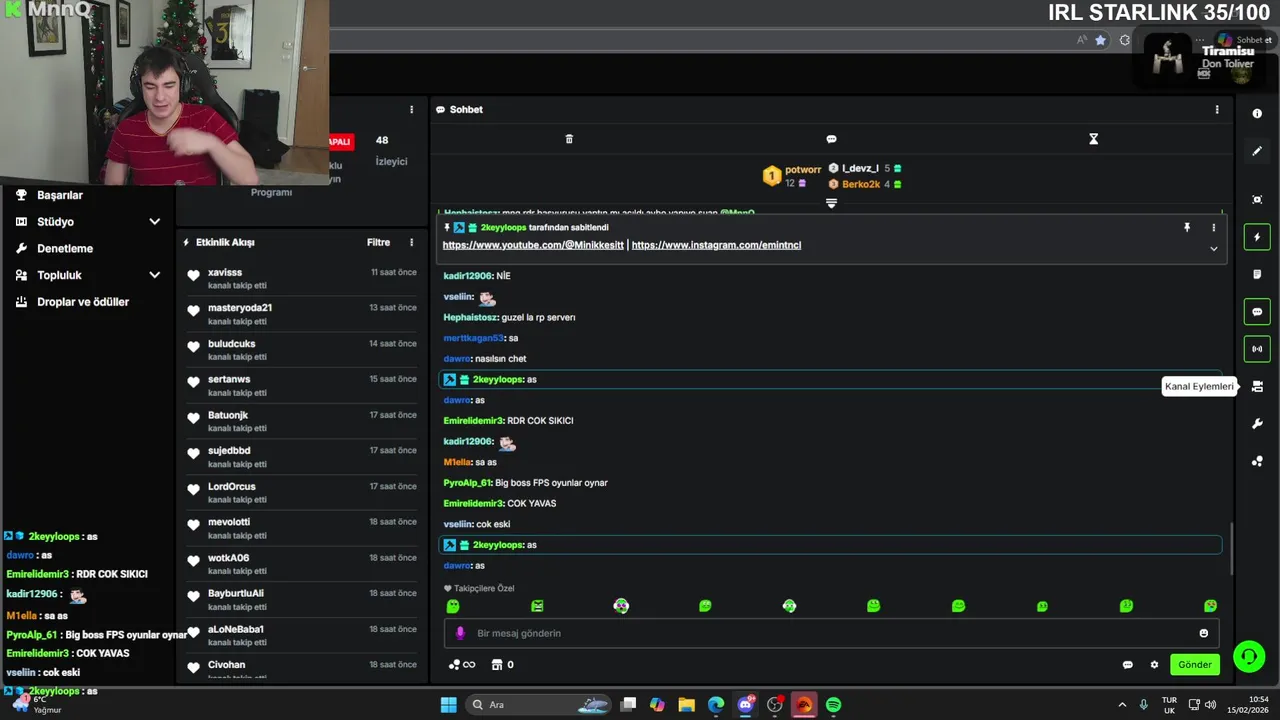Viewport: 1280px width, 720px height.
Task: Open the Minikkesitt YouTube link
Action: click(533, 245)
